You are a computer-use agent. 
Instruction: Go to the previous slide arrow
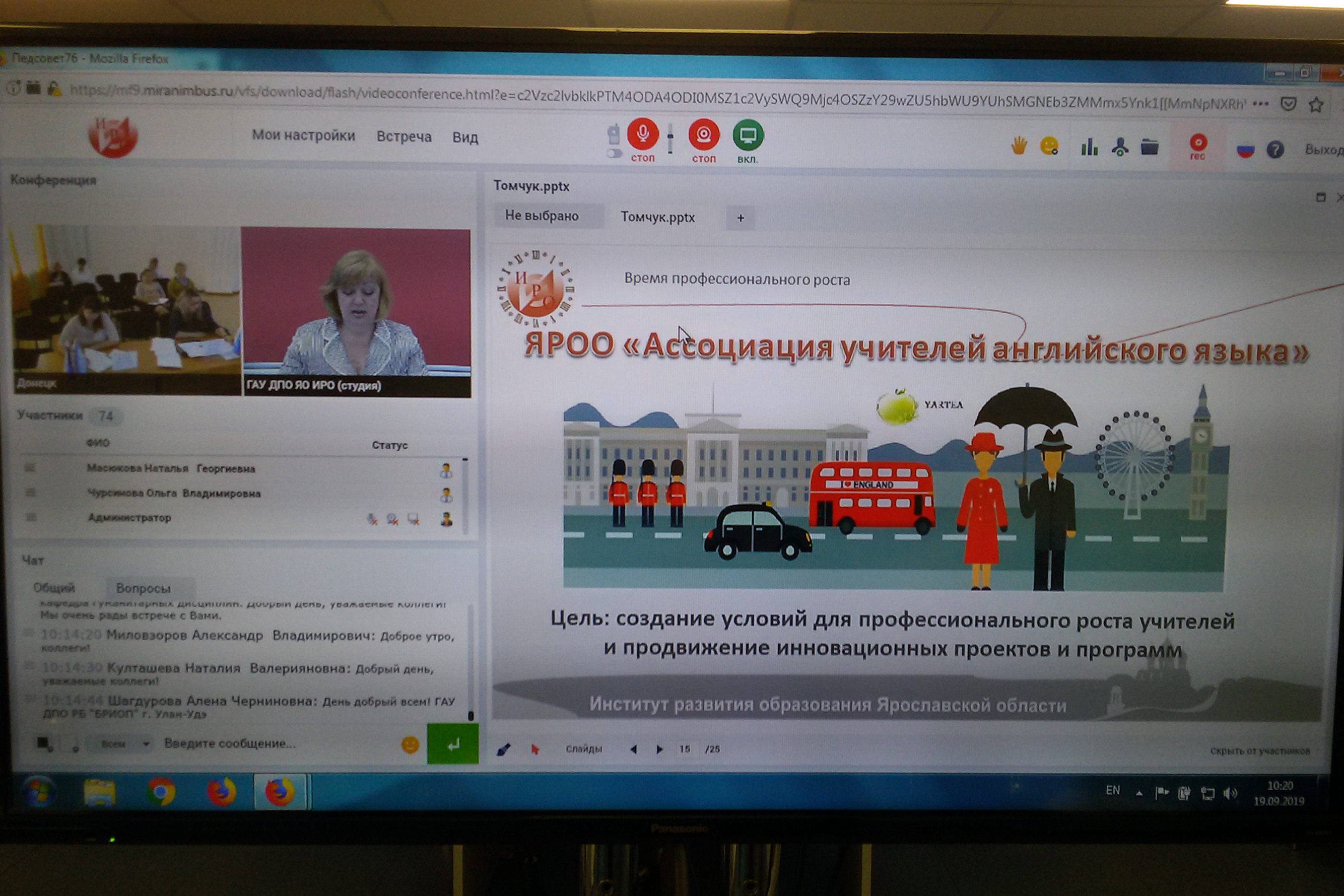click(x=633, y=749)
